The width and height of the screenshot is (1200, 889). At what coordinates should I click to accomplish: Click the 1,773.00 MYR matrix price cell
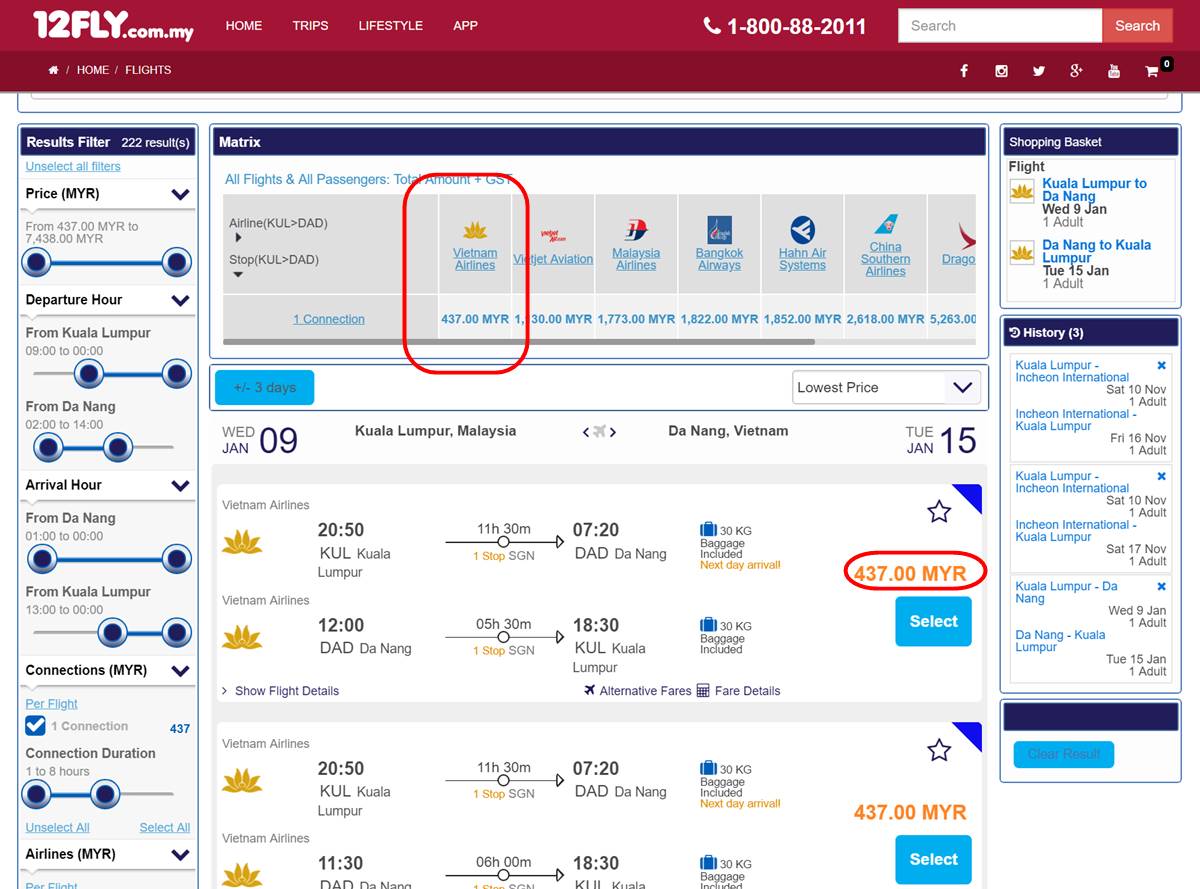(x=636, y=319)
